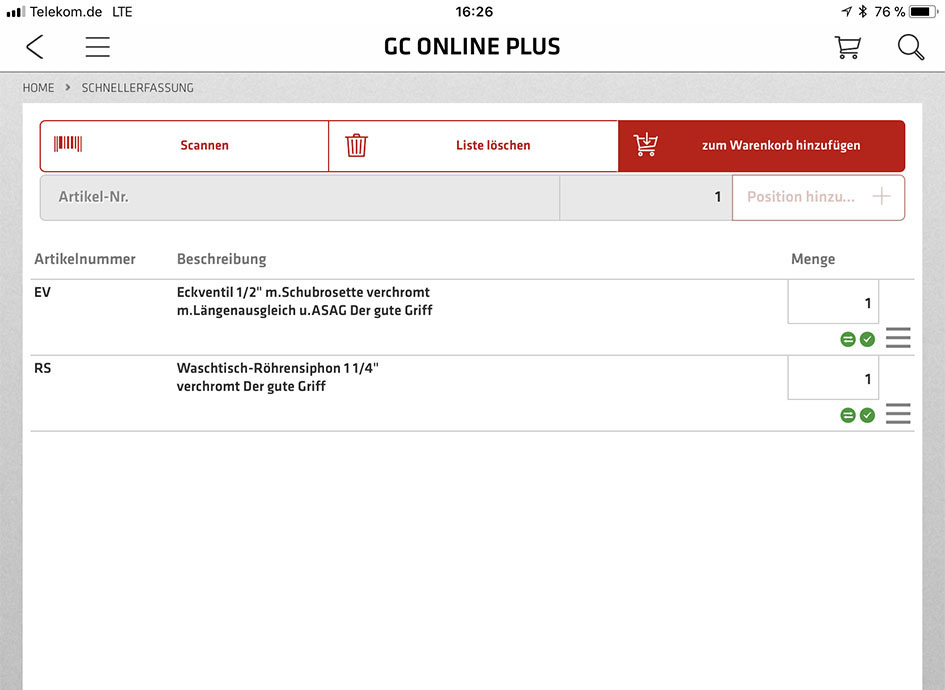
Task: Click quantity field next to Artikel-Nr.
Action: [x=646, y=198]
